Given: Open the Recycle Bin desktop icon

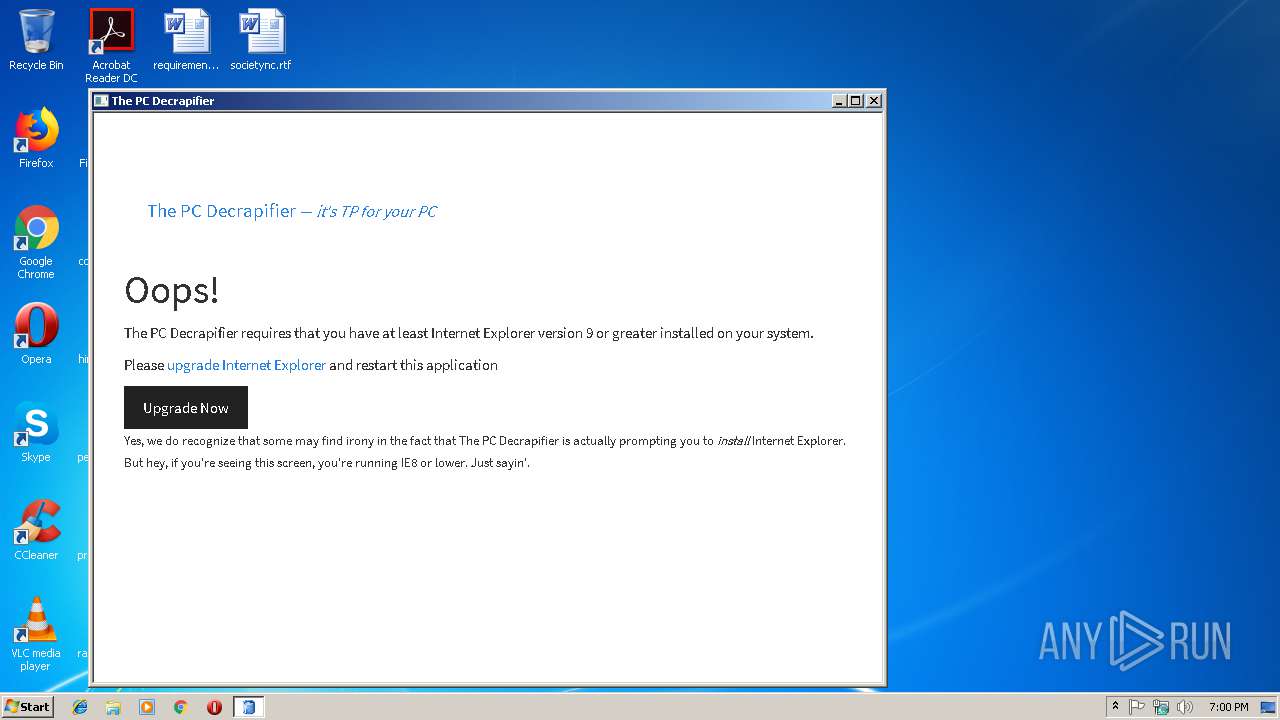Looking at the screenshot, I should pyautogui.click(x=36, y=40).
